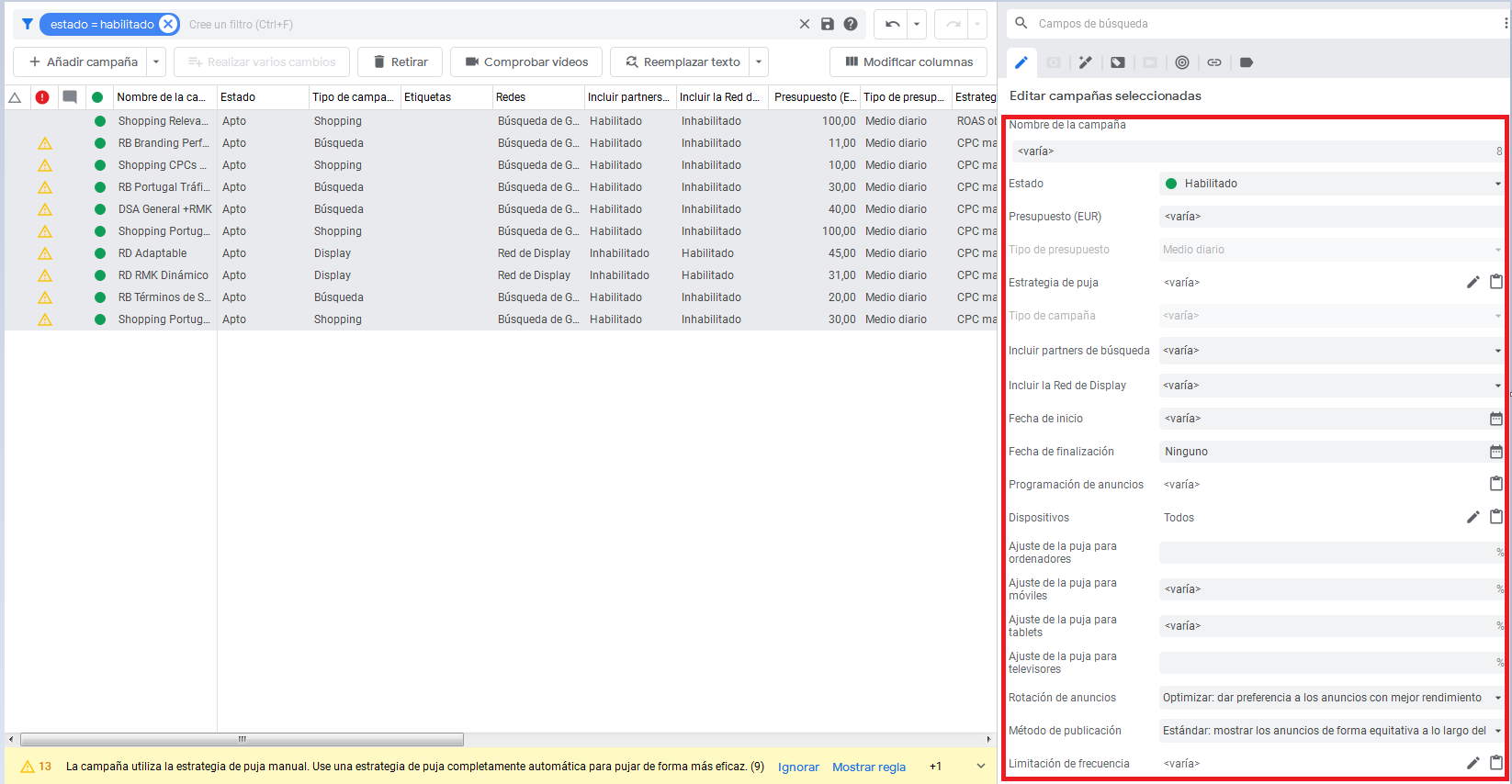Clear the filter bar with the X icon
1512x784 pixels.
pos(805,24)
